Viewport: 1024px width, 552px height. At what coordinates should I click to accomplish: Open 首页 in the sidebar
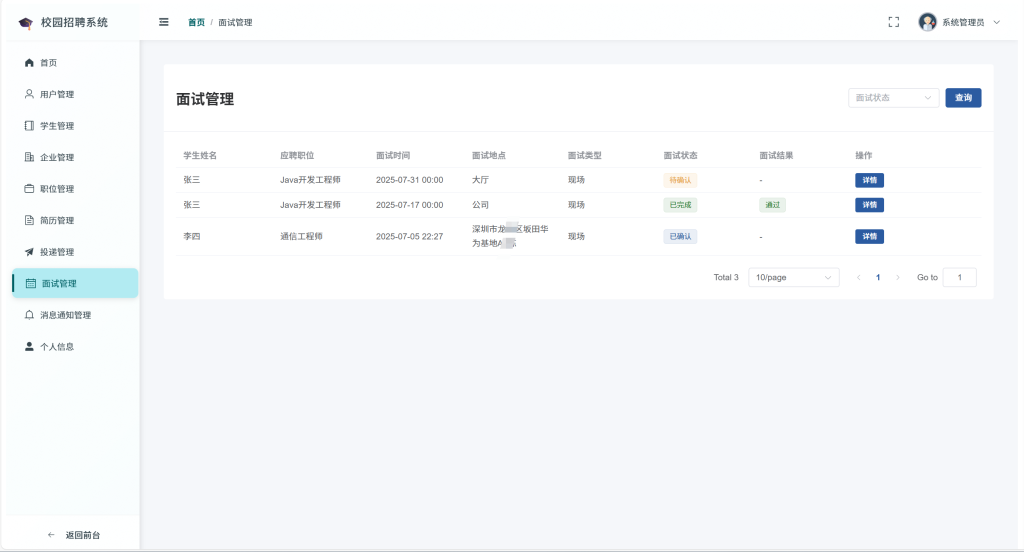click(x=75, y=63)
